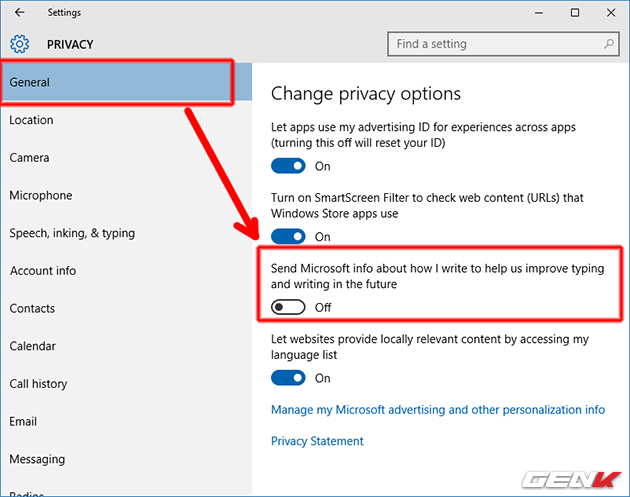
Task: Open Account info privacy settings
Action: click(x=43, y=271)
